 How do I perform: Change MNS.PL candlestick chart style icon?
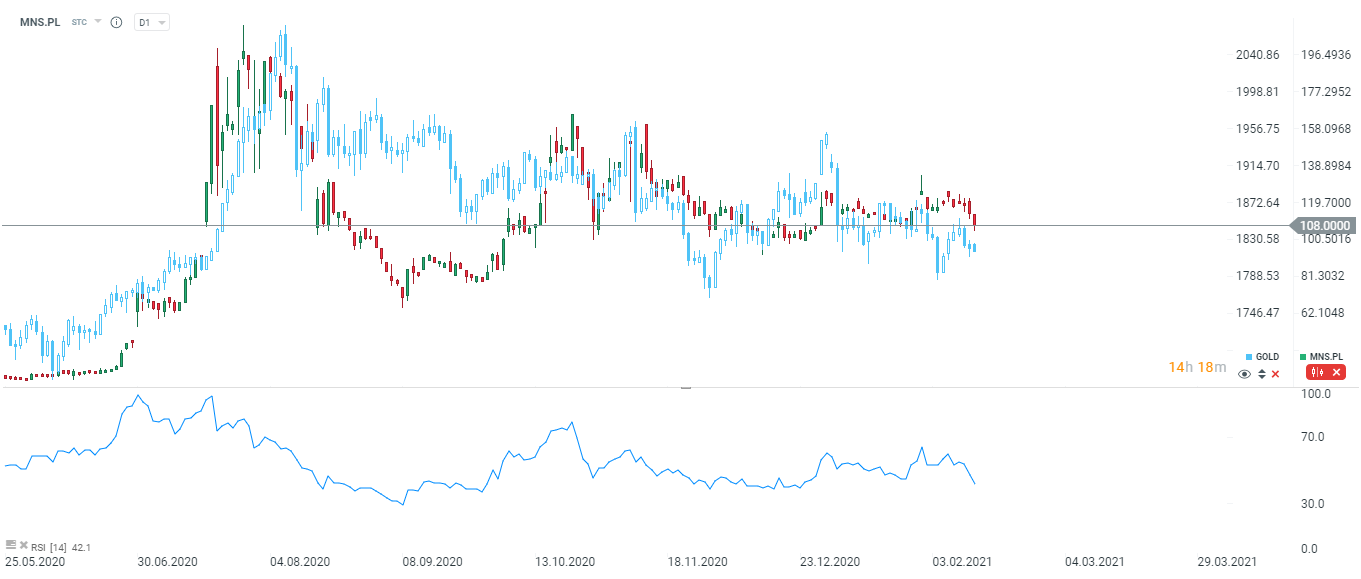tap(1317, 373)
